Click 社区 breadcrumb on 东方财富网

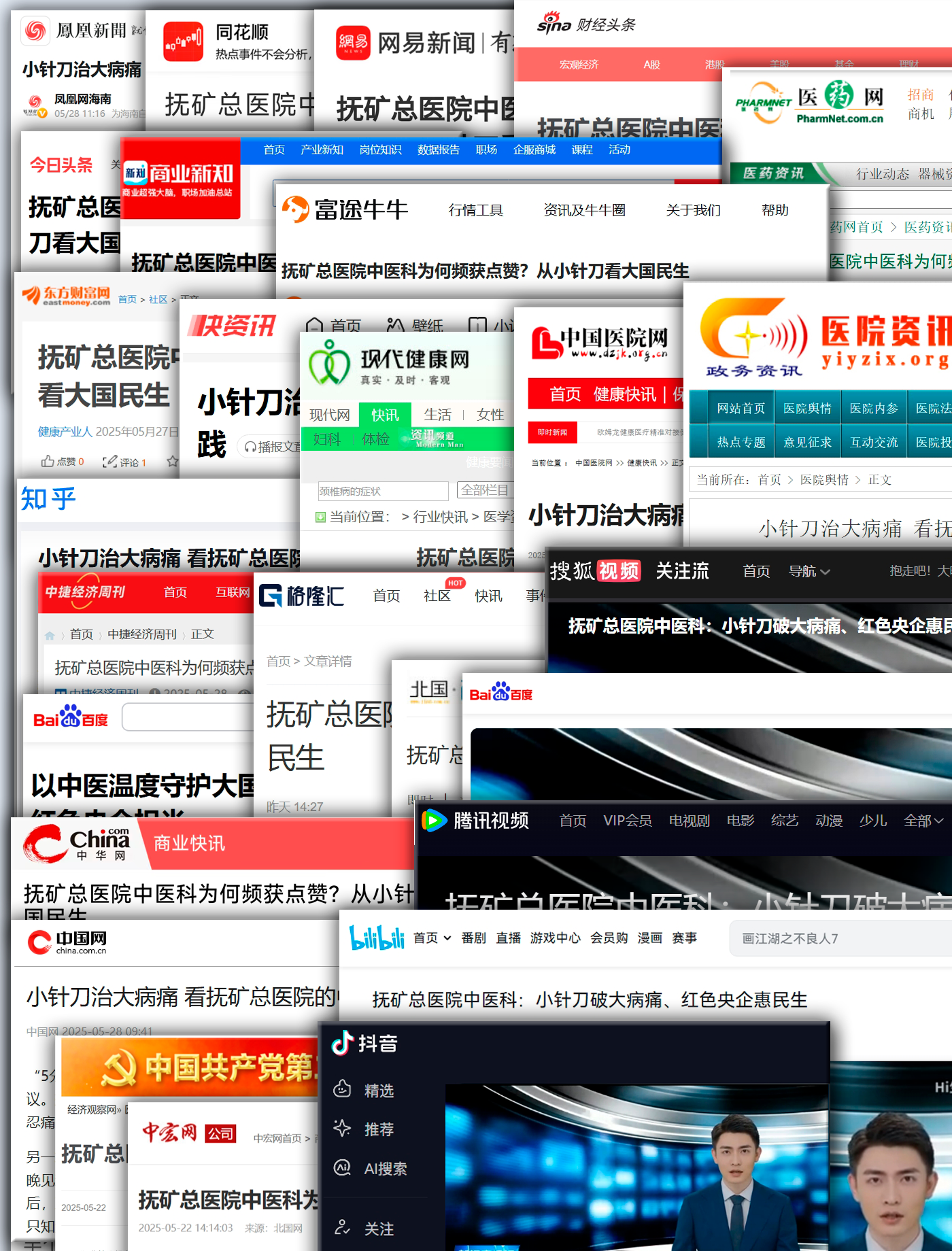coord(158,299)
